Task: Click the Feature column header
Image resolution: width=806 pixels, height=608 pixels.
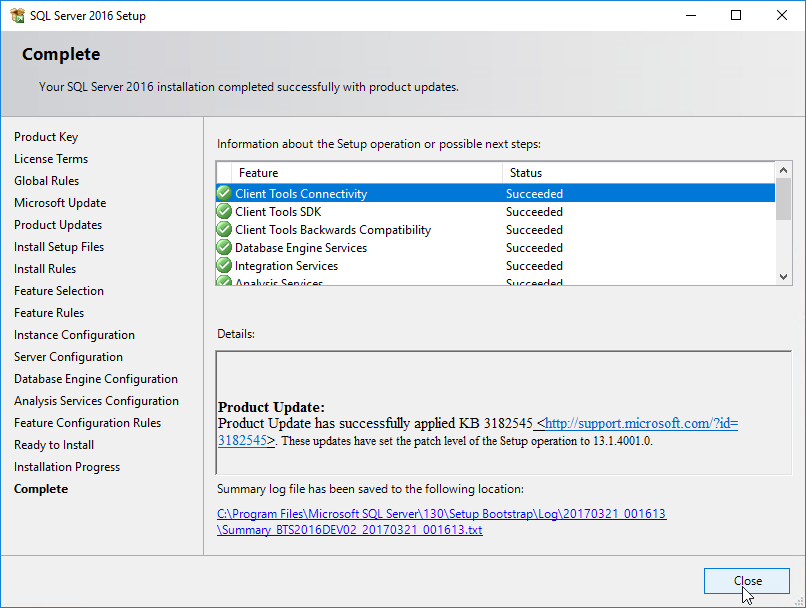Action: pos(367,173)
